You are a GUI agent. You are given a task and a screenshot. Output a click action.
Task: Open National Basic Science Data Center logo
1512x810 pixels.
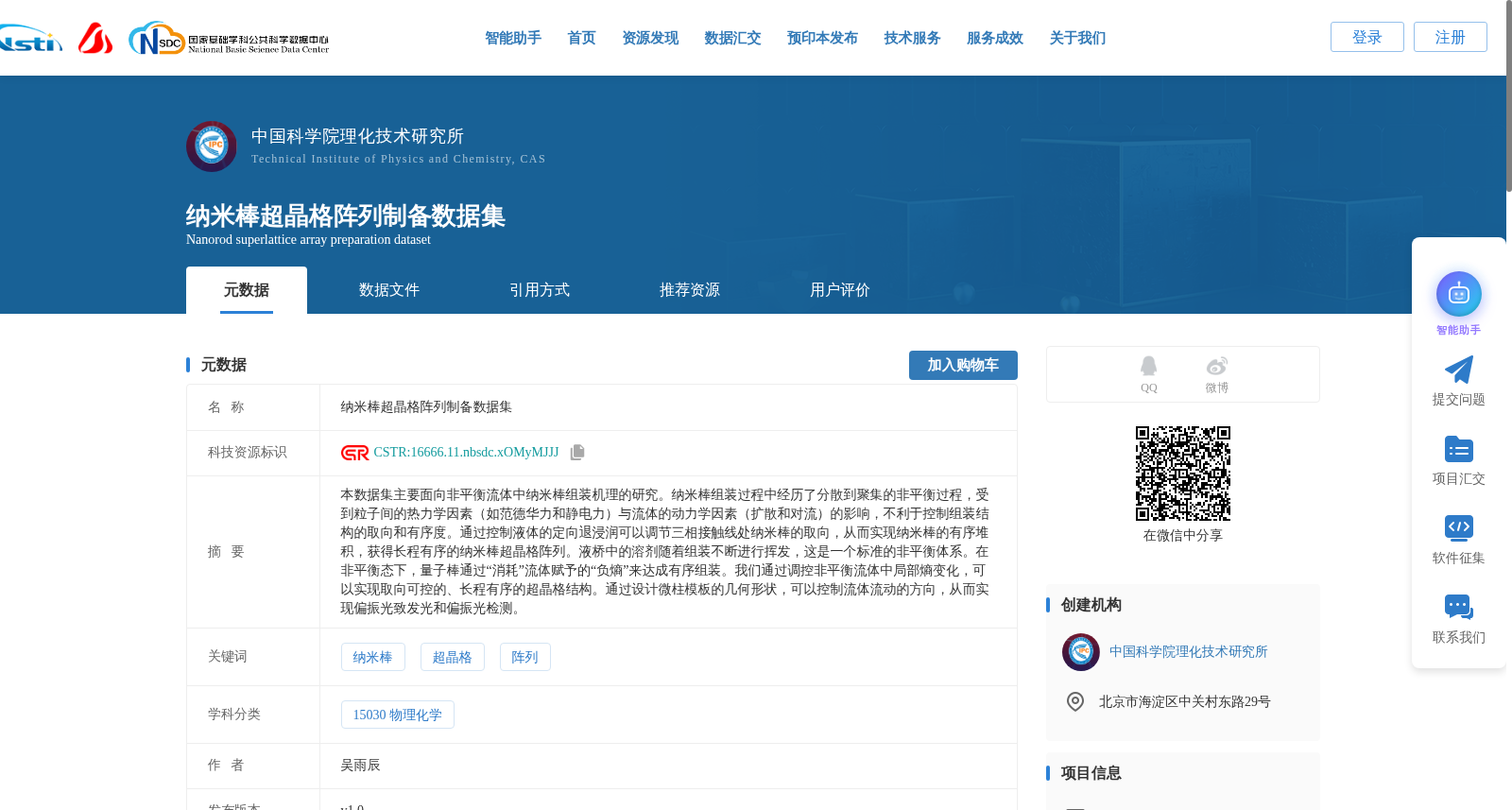(x=229, y=39)
